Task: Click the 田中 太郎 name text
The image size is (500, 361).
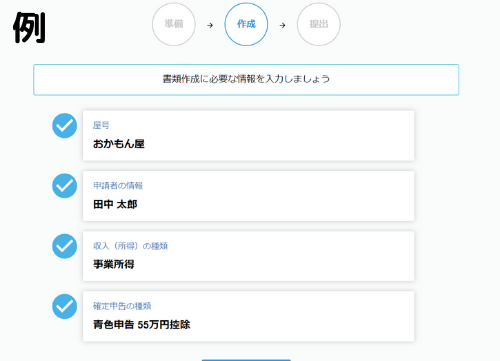Action: pyautogui.click(x=115, y=204)
